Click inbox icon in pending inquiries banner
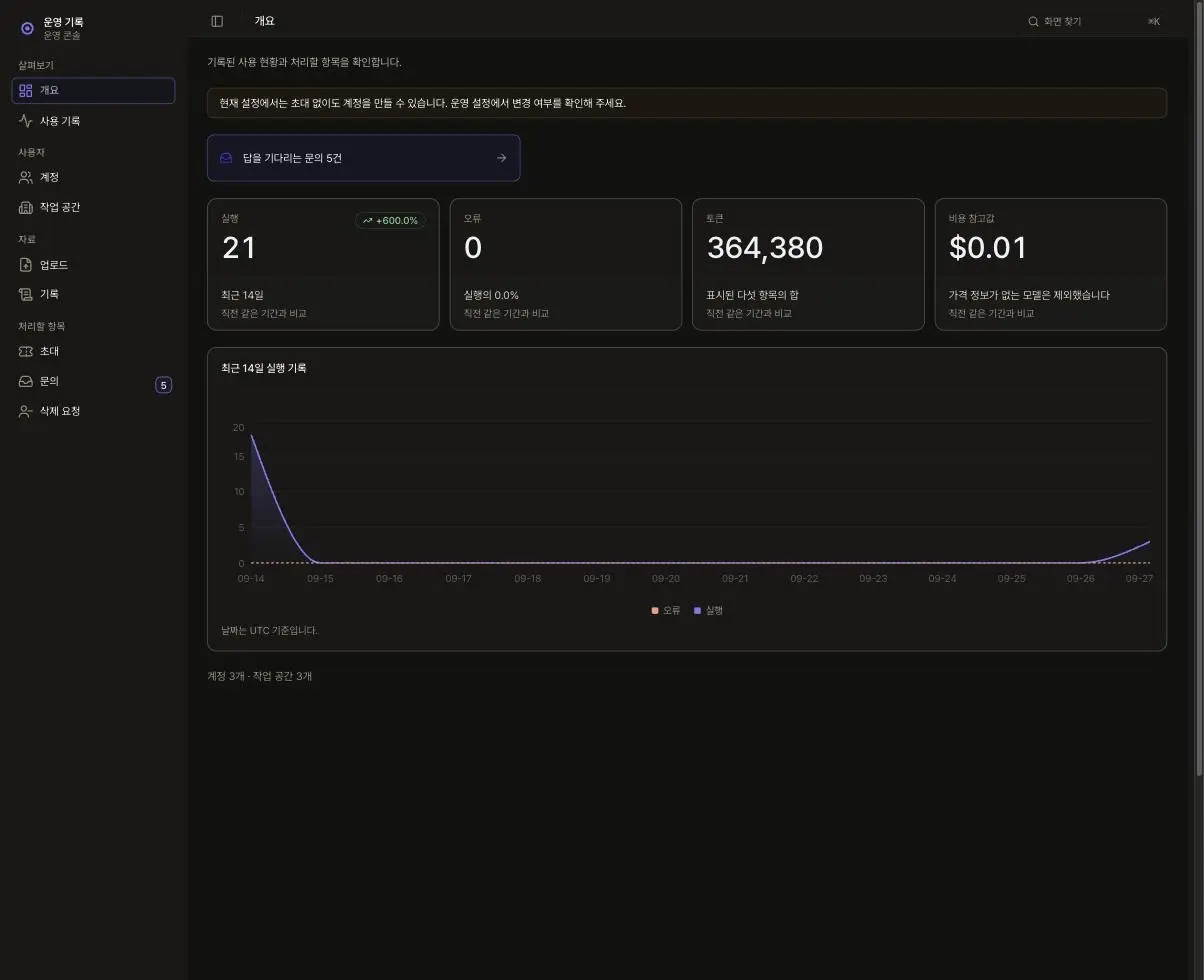 click(x=226, y=158)
